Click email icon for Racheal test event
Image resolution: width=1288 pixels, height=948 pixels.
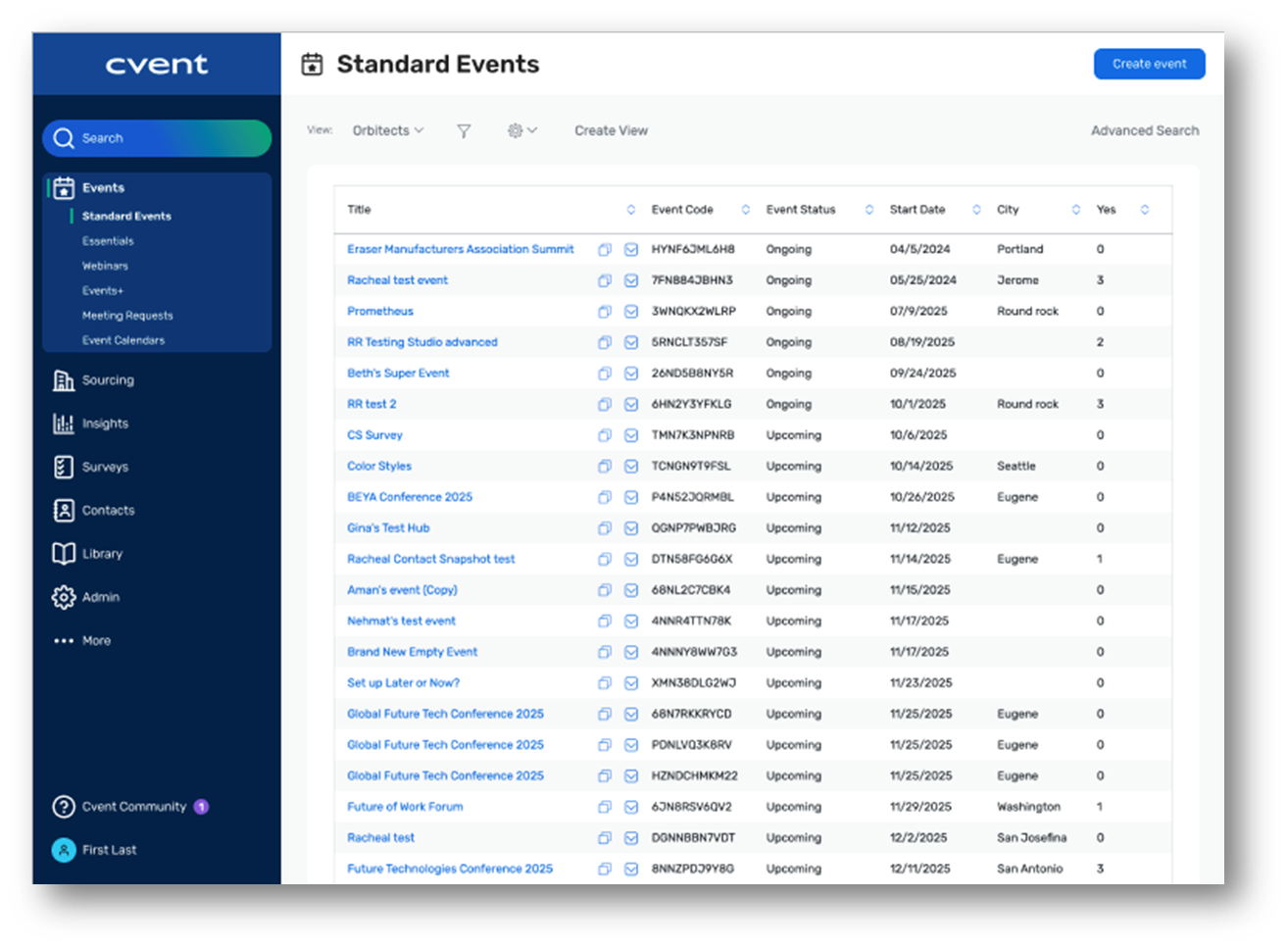631,280
